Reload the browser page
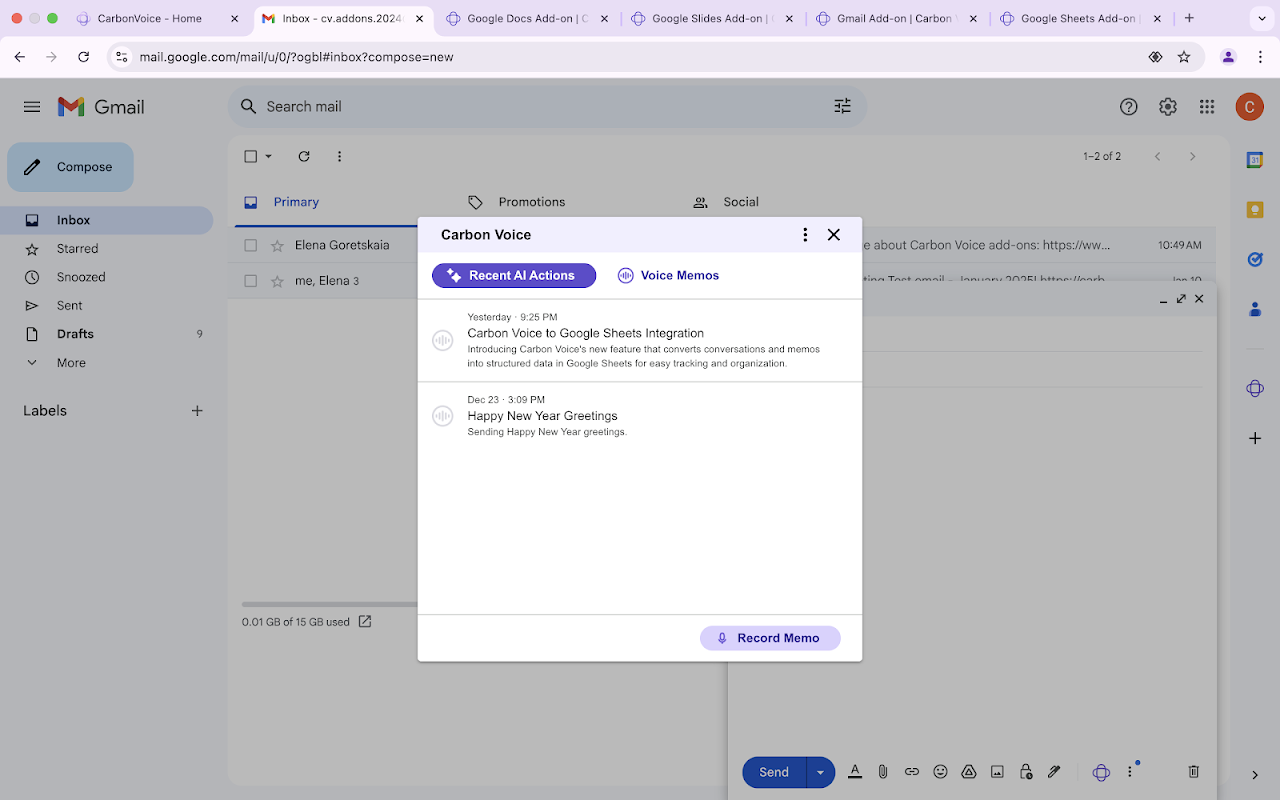The width and height of the screenshot is (1280, 800). click(84, 57)
